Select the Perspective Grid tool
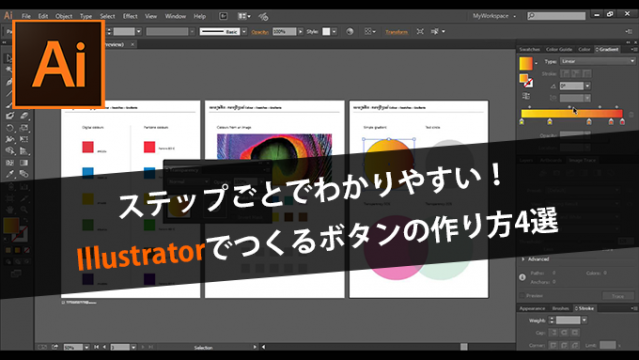The width and height of the screenshot is (639, 360). (x=24, y=151)
